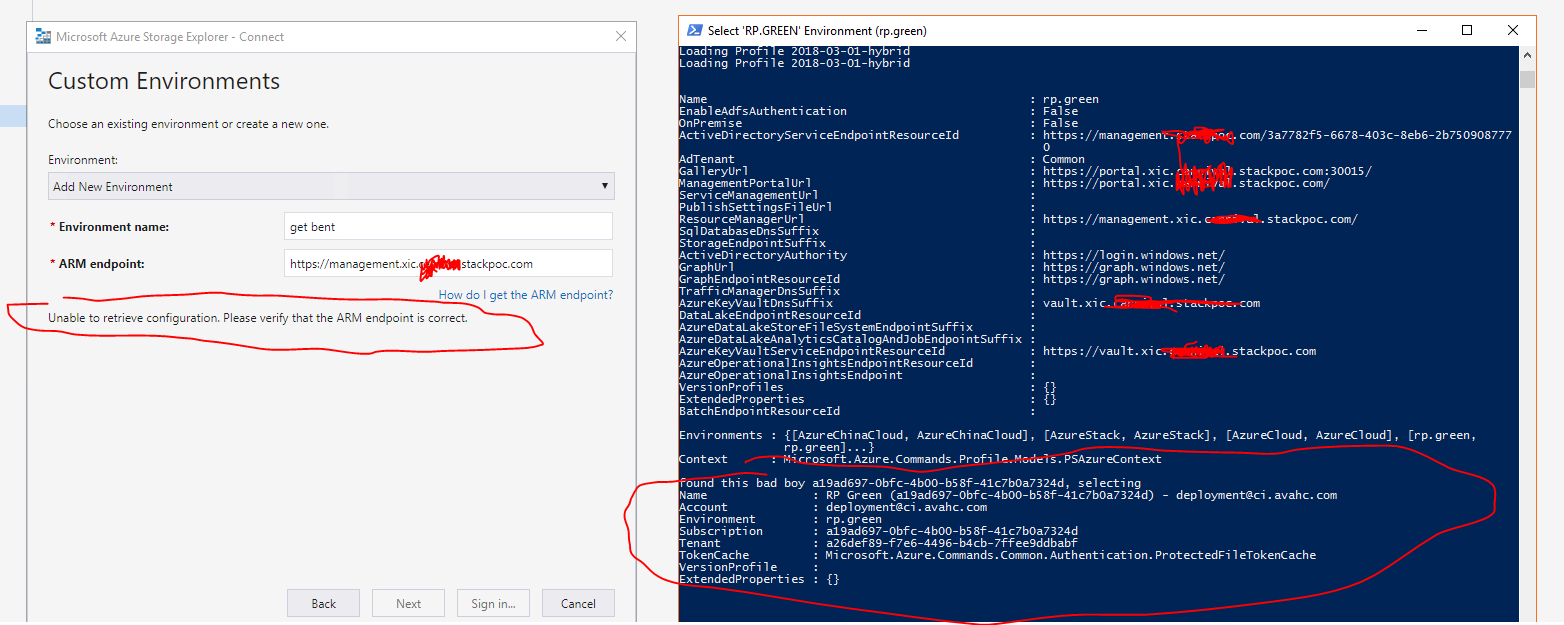
Task: Click the Cancel button
Action: [578, 603]
